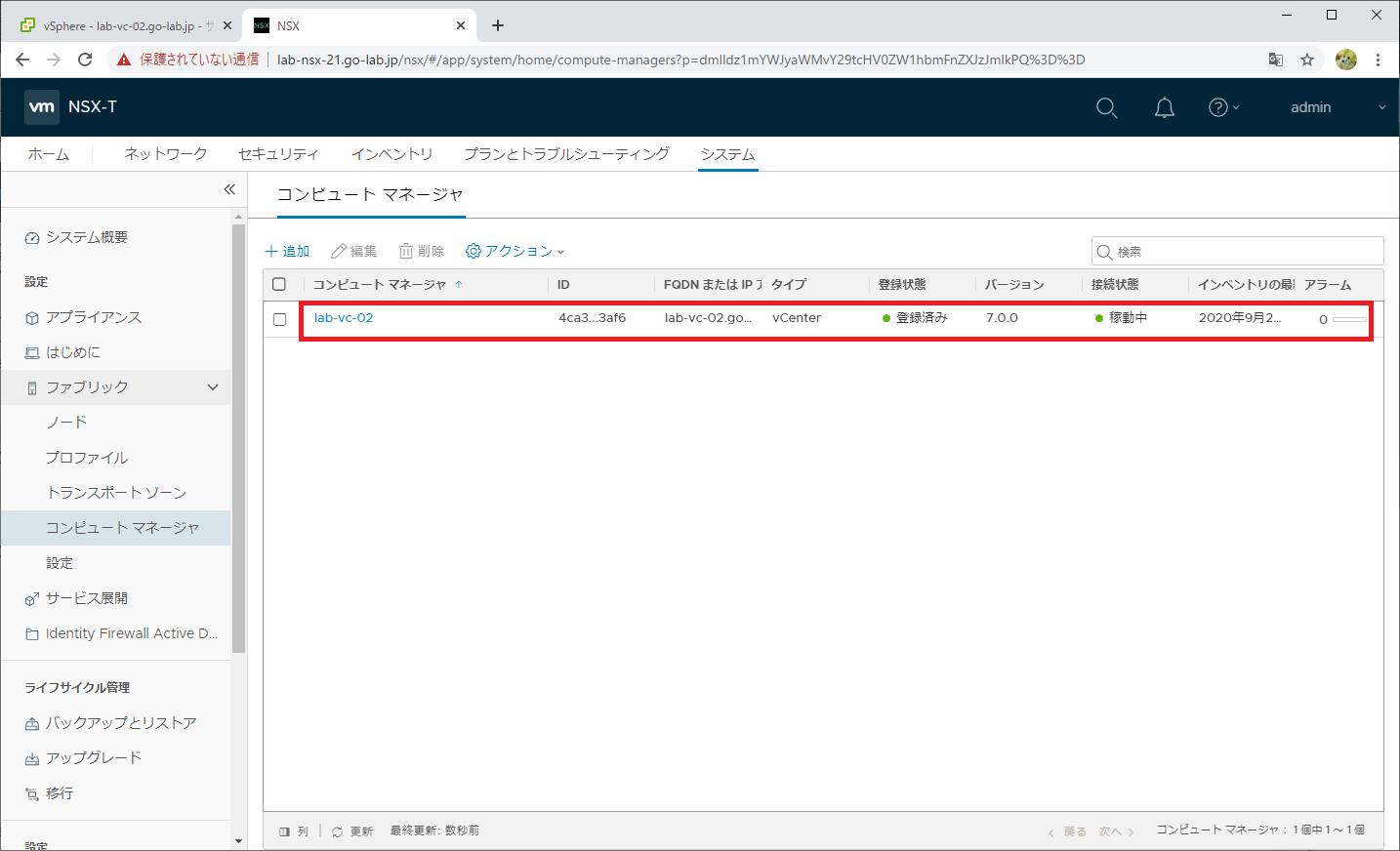1400x851 pixels.
Task: Toggle the select-all header checkbox
Action: [x=279, y=284]
